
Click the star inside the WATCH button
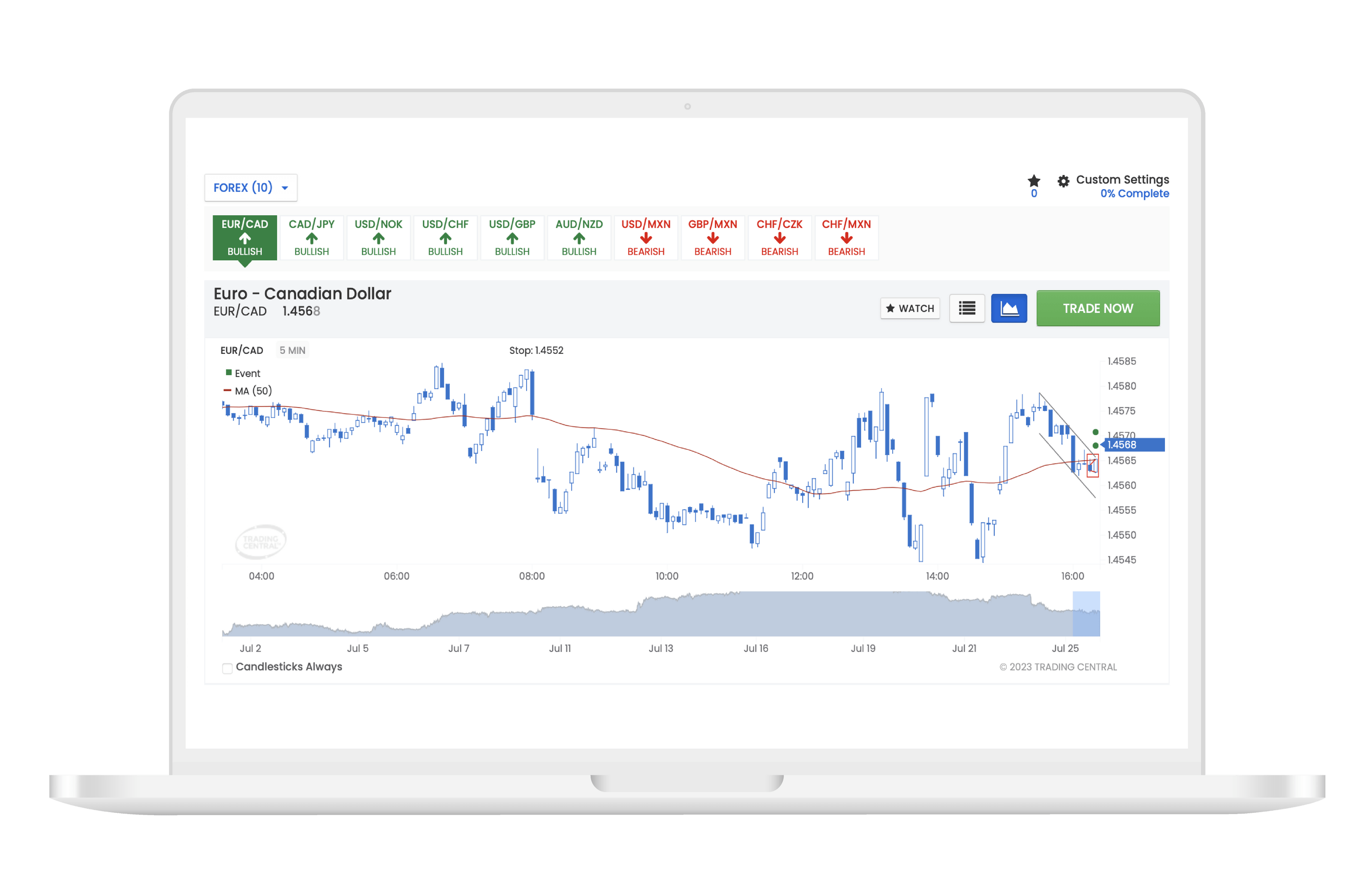[x=891, y=308]
